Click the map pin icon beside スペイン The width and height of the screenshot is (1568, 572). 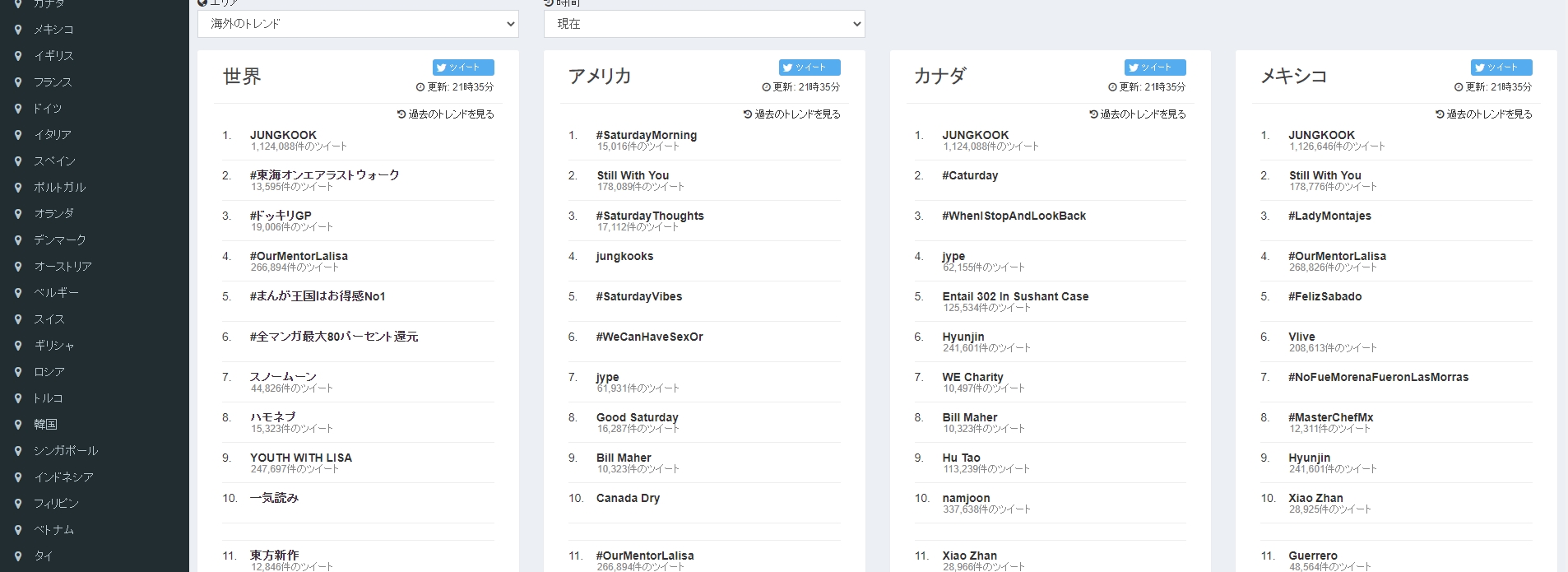click(x=18, y=161)
